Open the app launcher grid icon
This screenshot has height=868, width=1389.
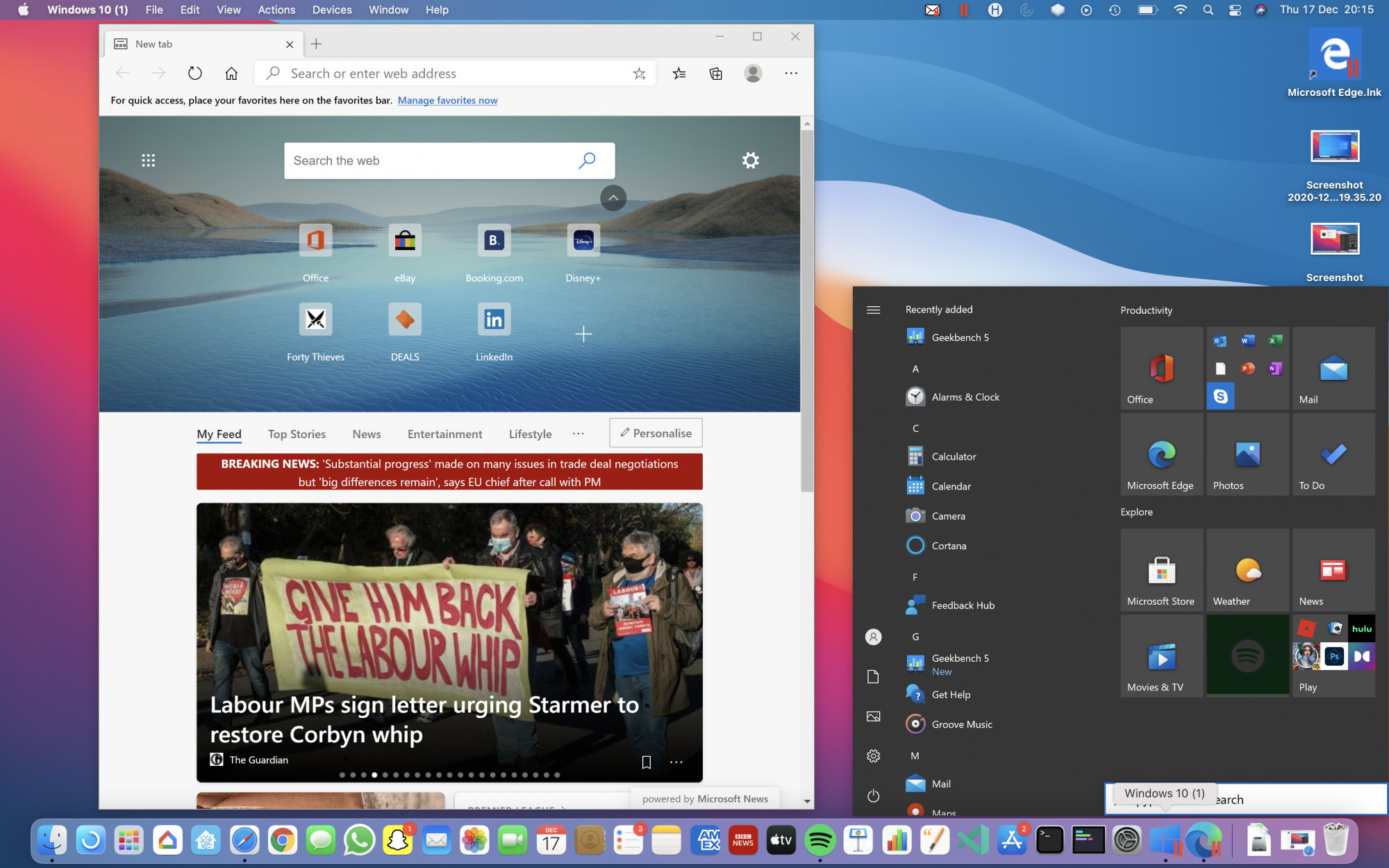tap(148, 160)
